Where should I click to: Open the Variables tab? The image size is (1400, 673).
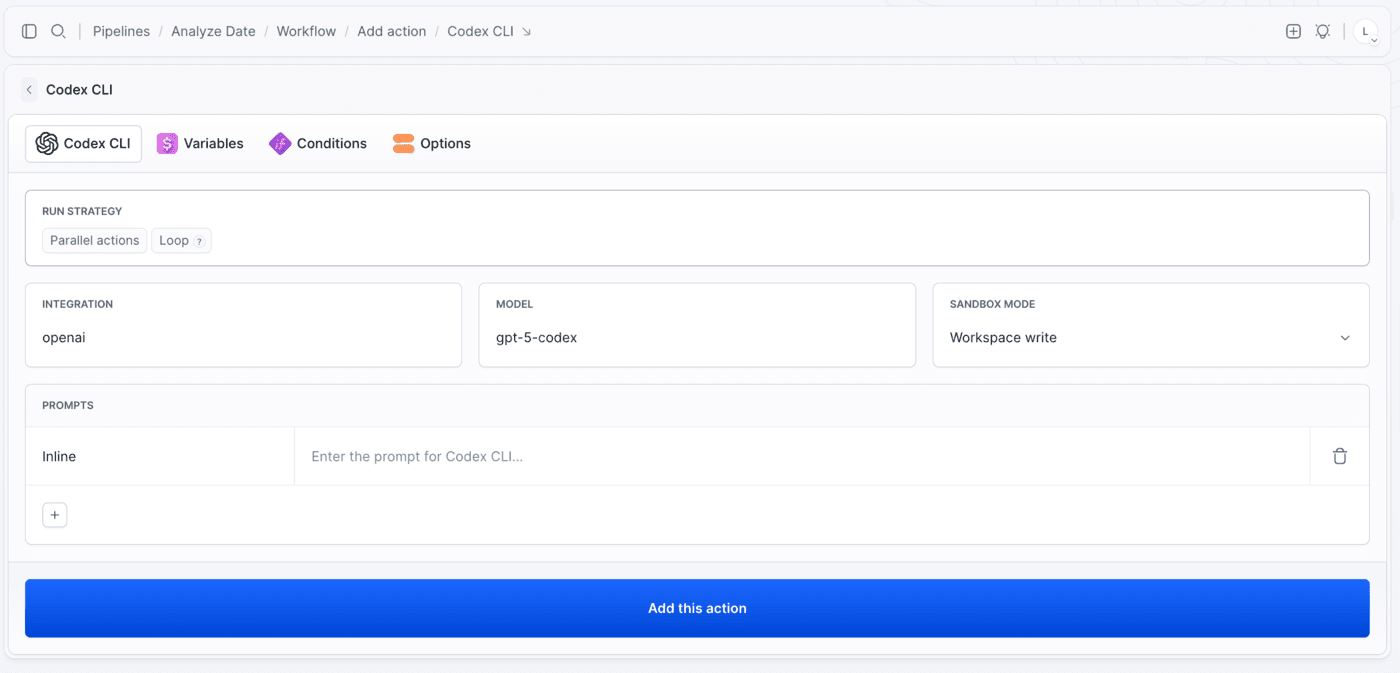tap(200, 144)
